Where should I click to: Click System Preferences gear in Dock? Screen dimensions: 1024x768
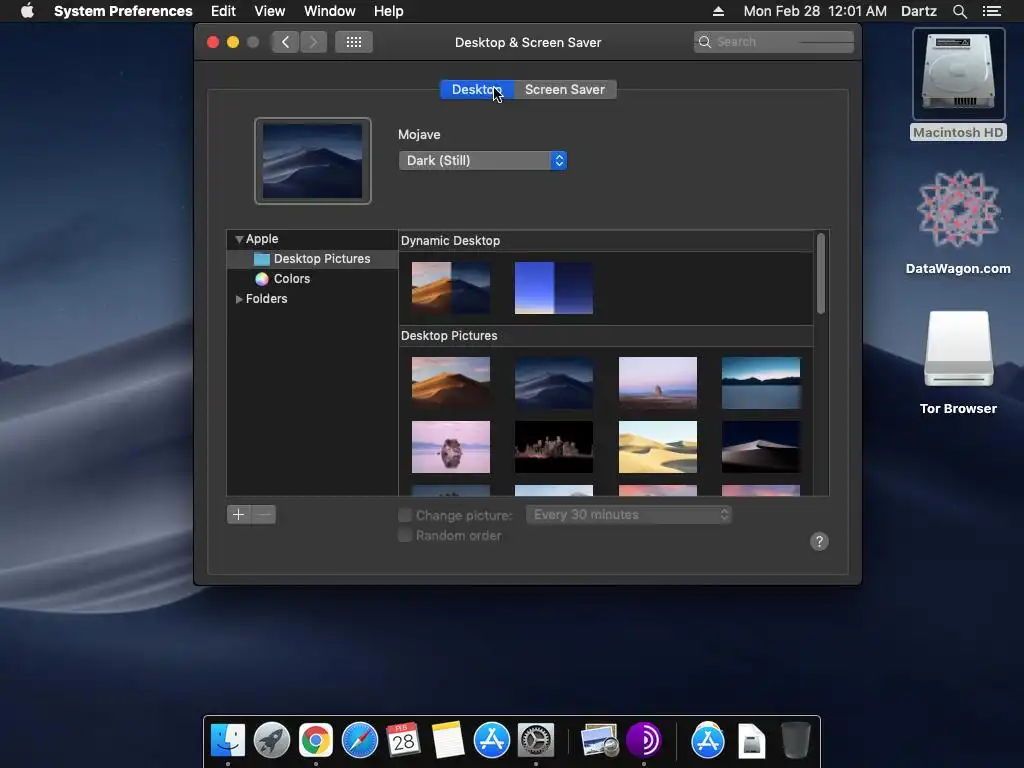pyautogui.click(x=536, y=740)
